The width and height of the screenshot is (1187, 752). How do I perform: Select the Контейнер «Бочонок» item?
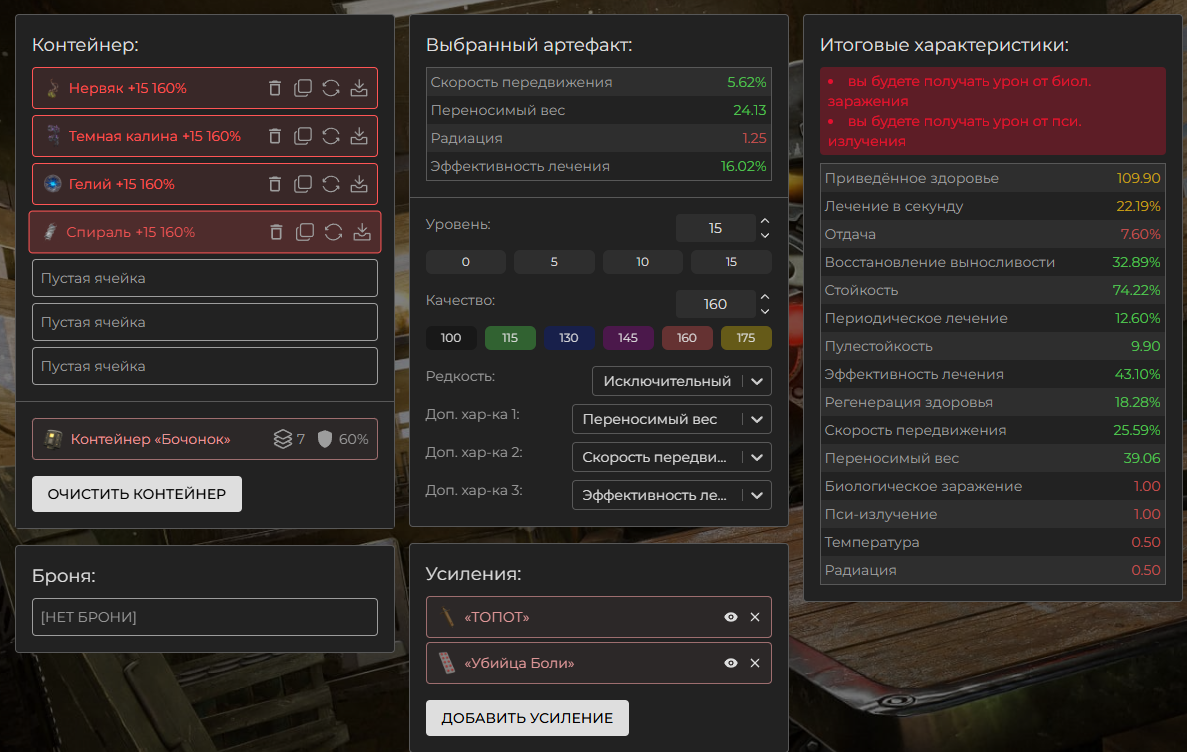pos(150,439)
